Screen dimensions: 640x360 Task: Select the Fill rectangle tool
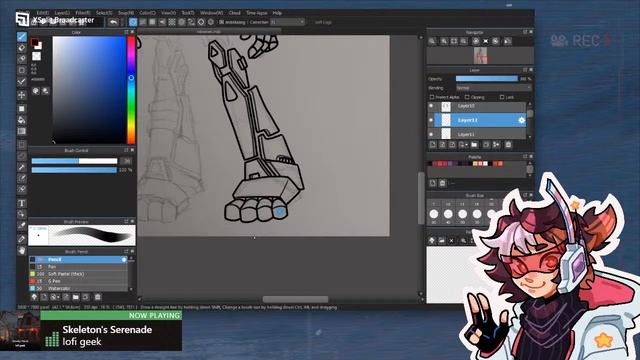(22, 109)
